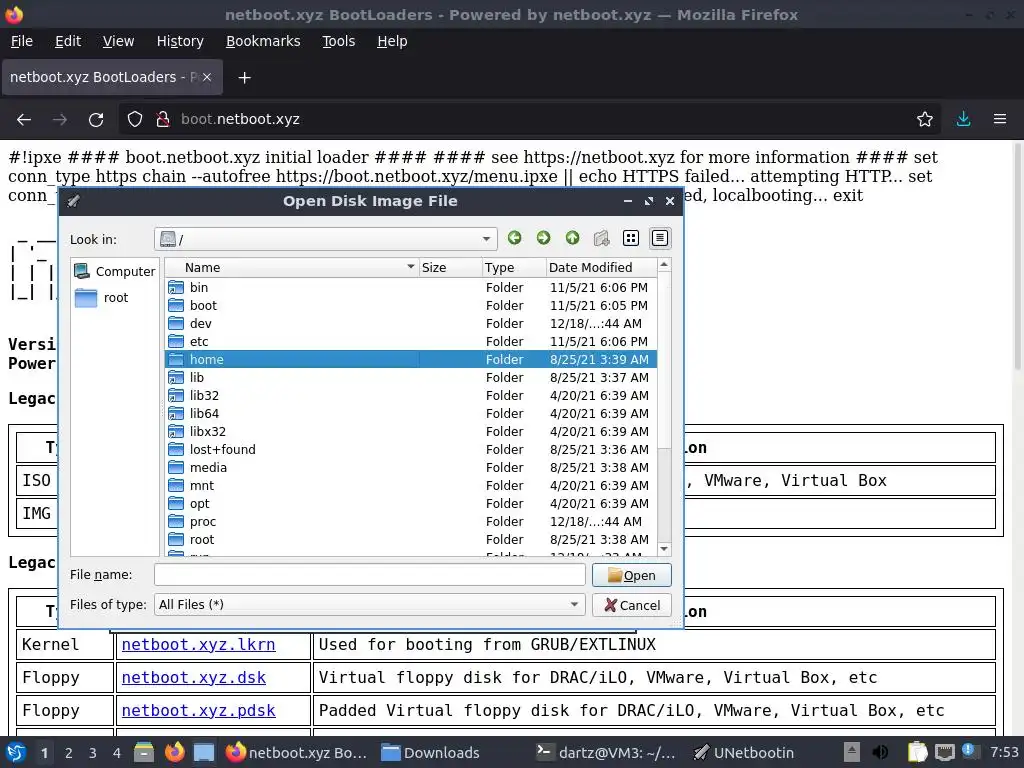Switch to Downloads taskbar window
The image size is (1024, 768).
tap(430, 753)
